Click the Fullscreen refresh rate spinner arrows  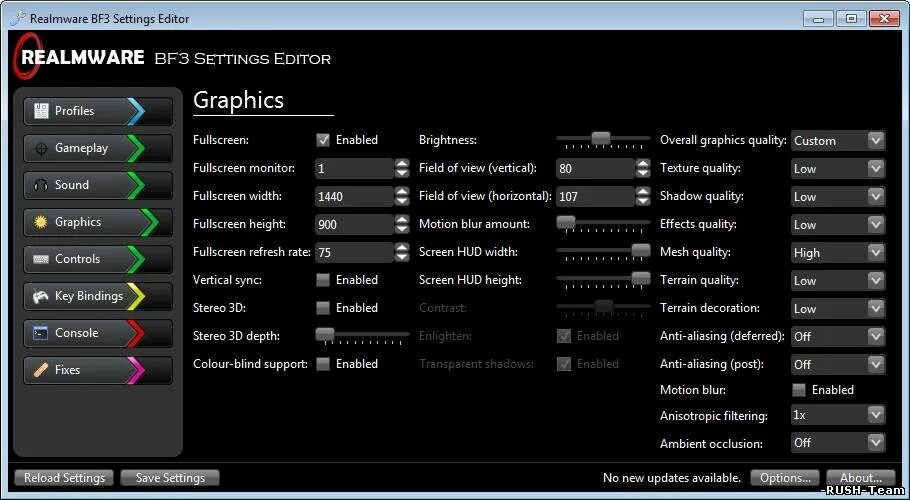pos(402,252)
